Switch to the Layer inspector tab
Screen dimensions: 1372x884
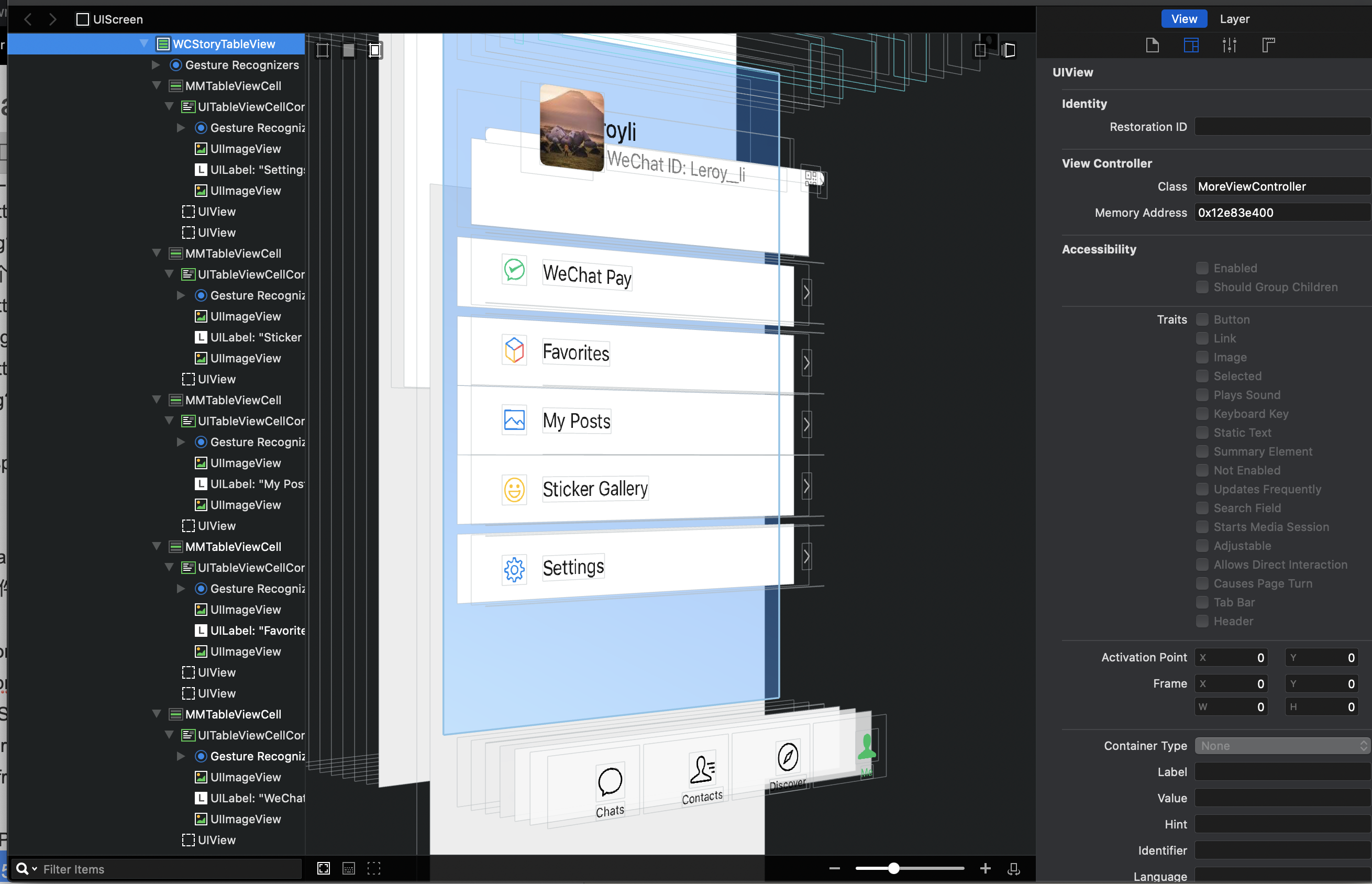(x=1234, y=19)
